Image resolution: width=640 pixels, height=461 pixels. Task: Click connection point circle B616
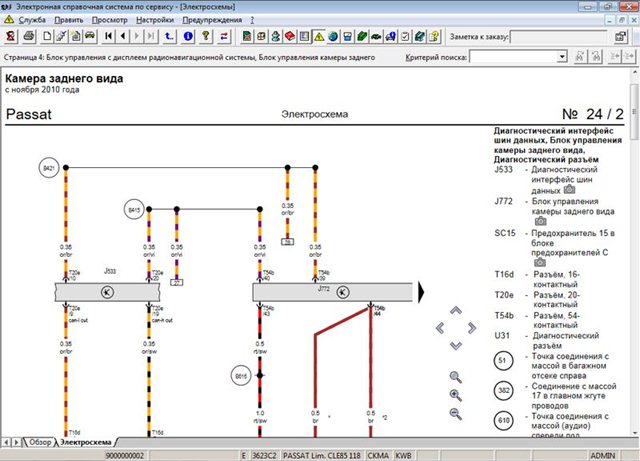tap(241, 376)
